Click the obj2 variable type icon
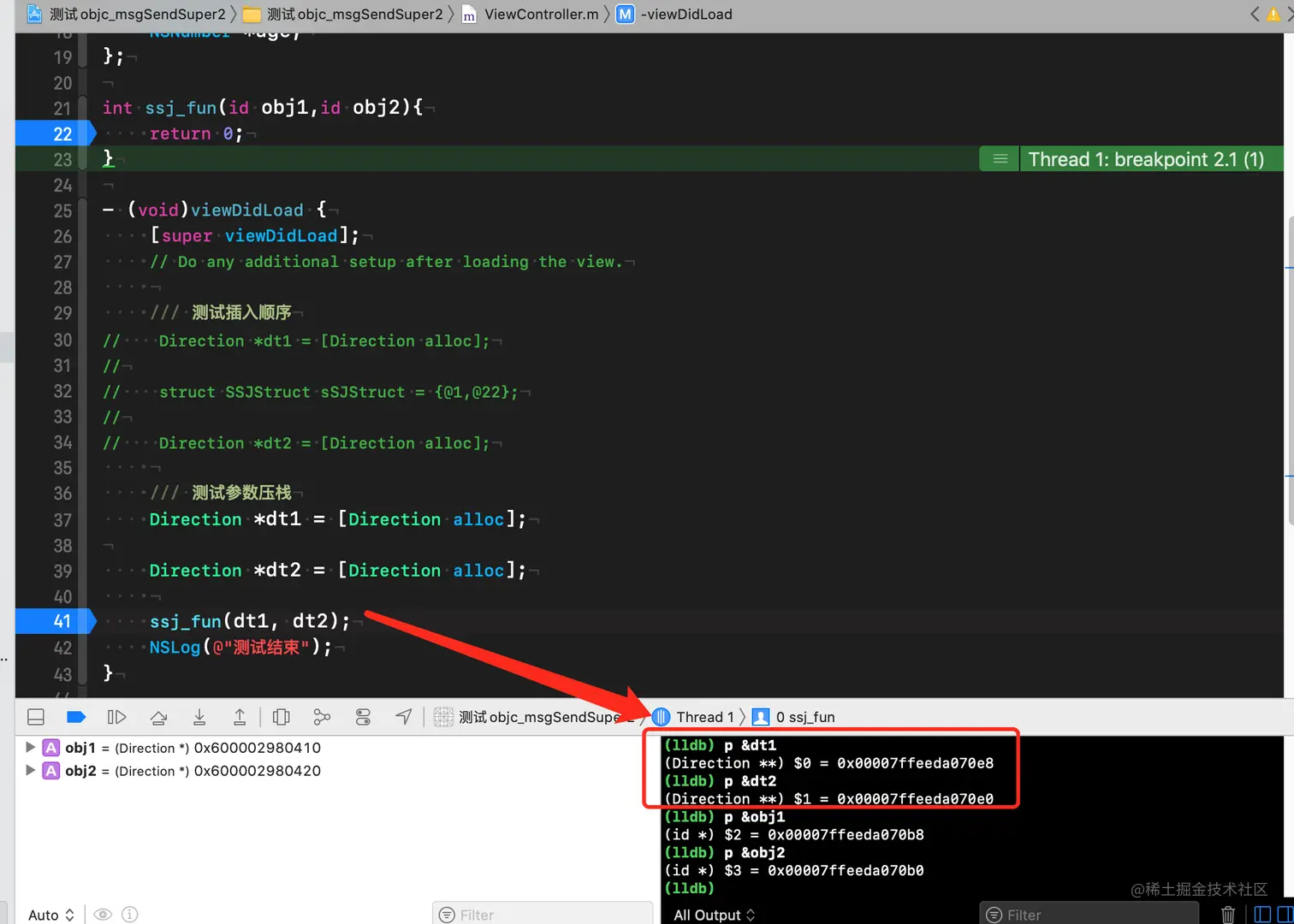This screenshot has width=1294, height=924. [x=51, y=770]
